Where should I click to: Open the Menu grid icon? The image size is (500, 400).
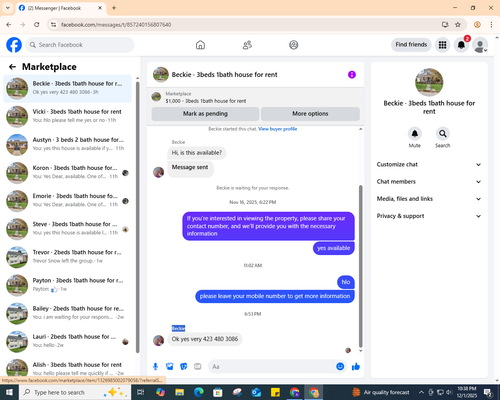click(x=442, y=45)
